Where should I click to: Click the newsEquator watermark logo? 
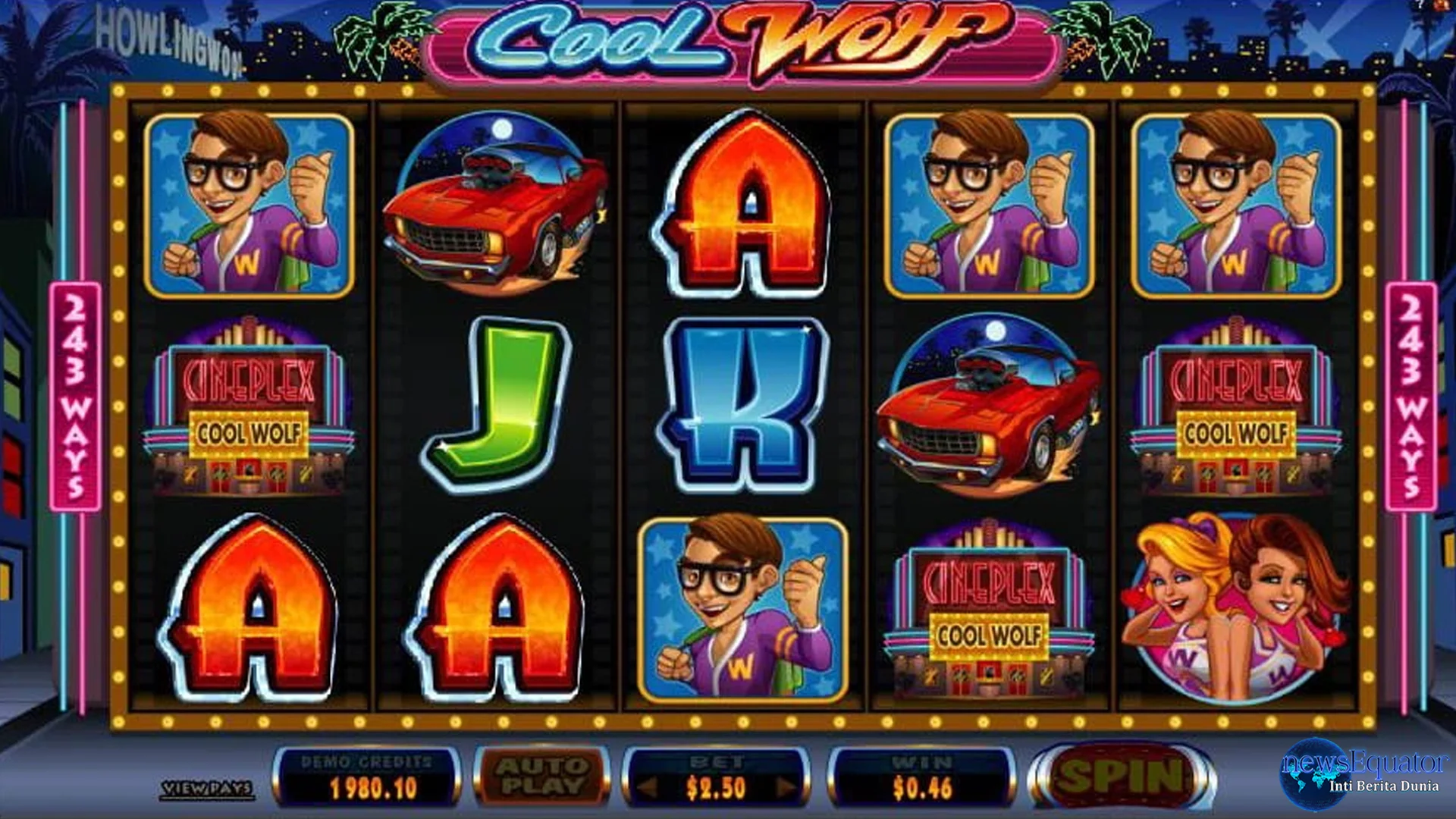(1363, 772)
